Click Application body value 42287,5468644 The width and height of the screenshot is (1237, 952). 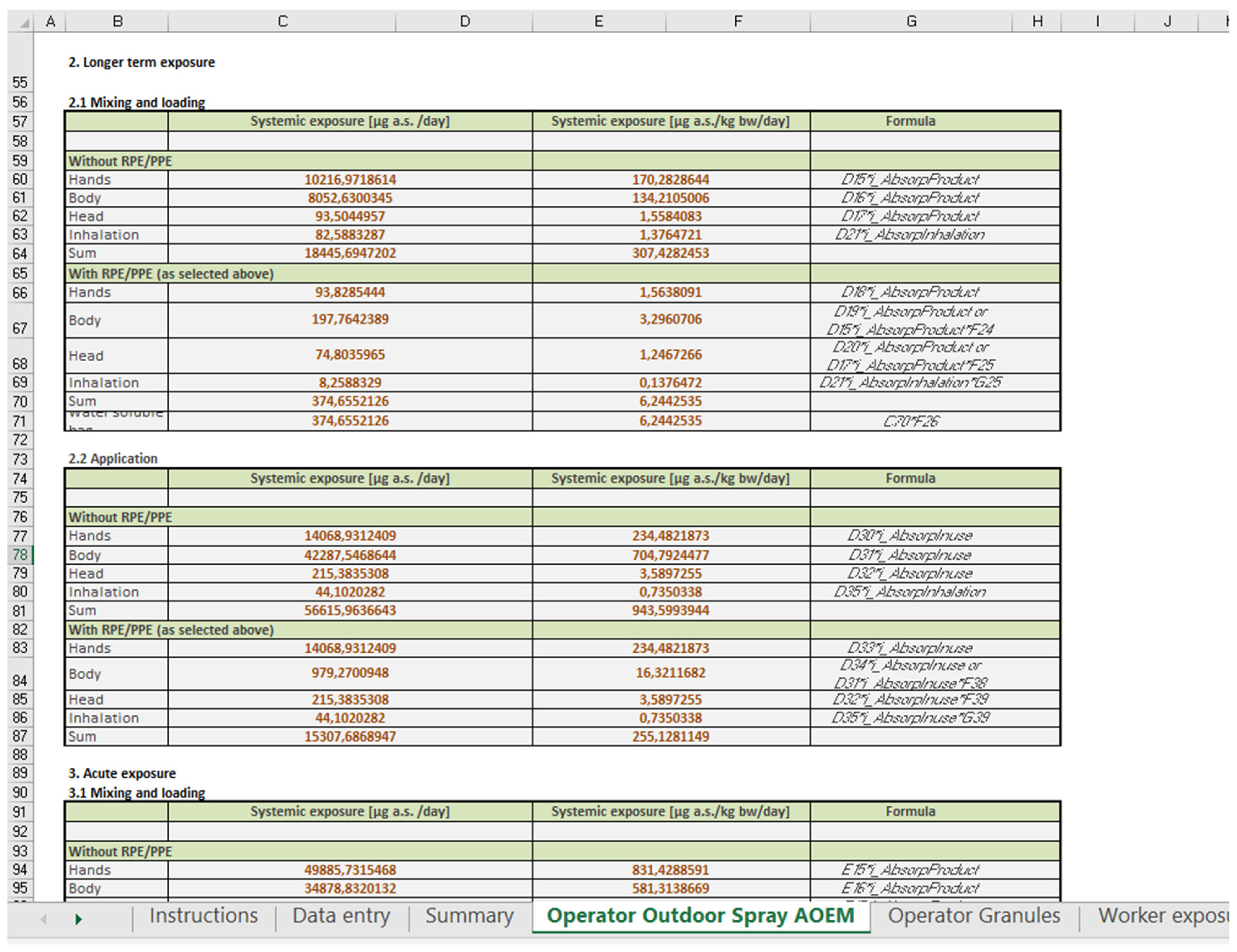349,555
